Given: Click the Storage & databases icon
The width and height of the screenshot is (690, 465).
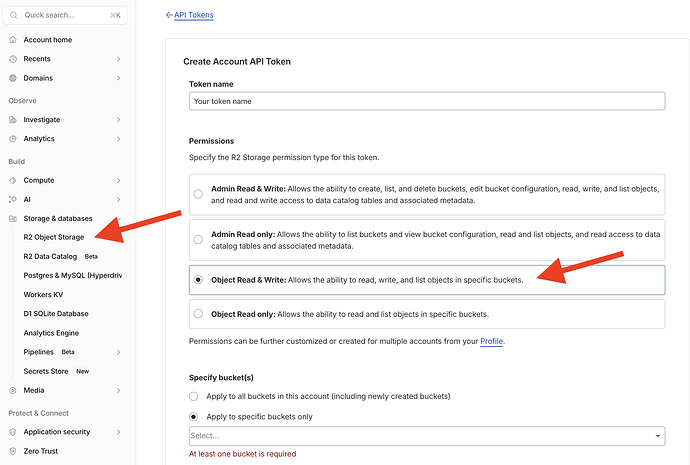Looking at the screenshot, I should point(13,219).
